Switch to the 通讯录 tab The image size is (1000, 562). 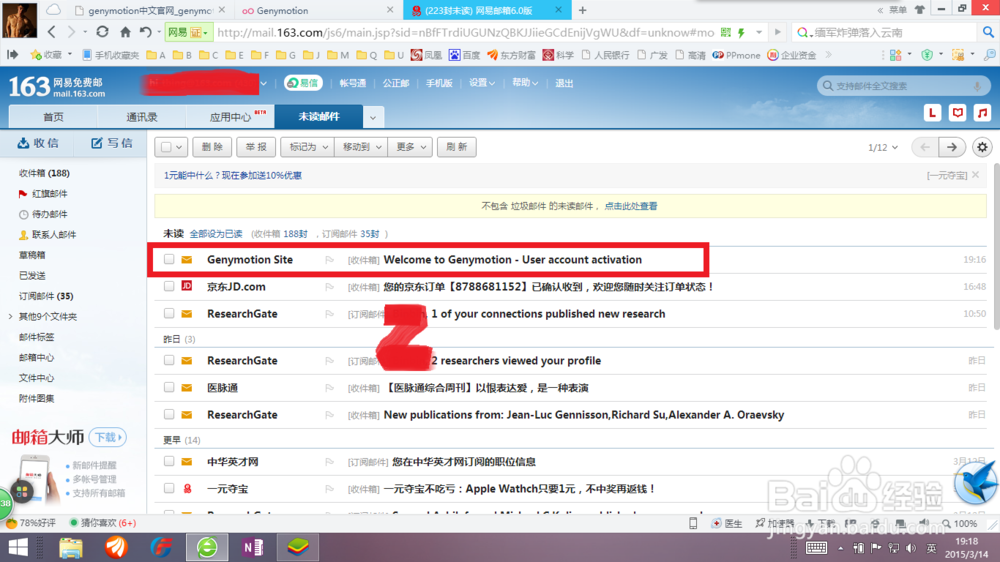[142, 117]
